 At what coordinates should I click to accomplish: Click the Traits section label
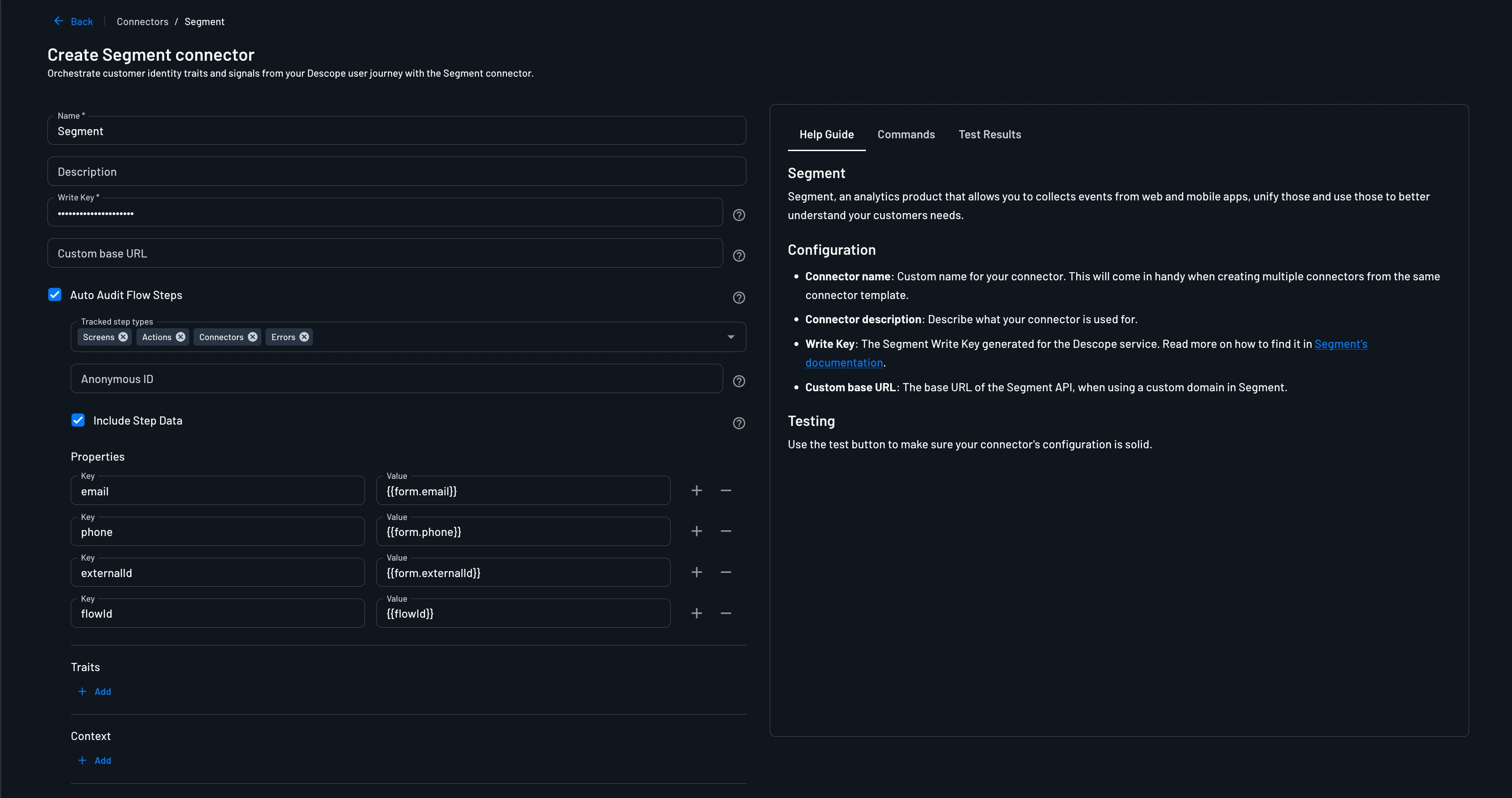pyautogui.click(x=85, y=667)
